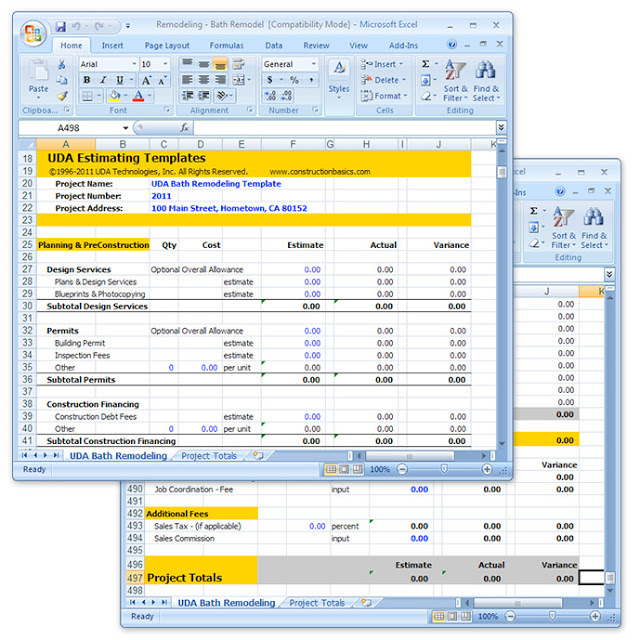Increase font size with Grow Font icon
This screenshot has width=640, height=640.
(146, 80)
